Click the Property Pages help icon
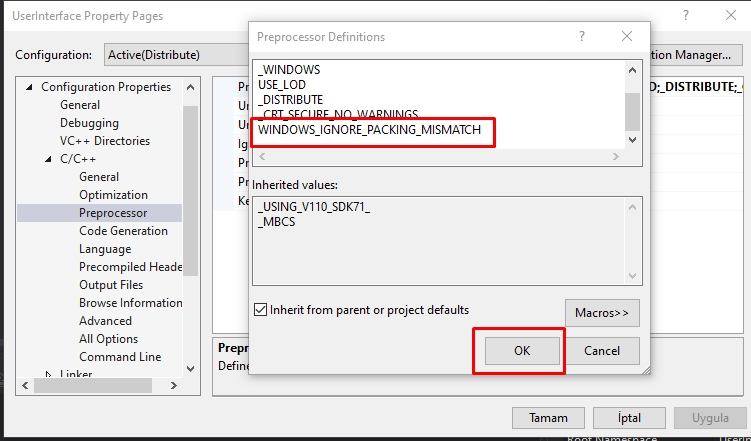 686,16
